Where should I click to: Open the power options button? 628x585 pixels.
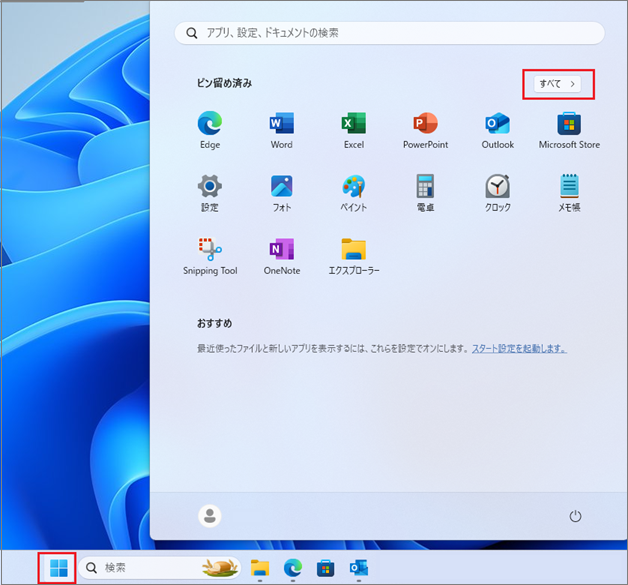(575, 516)
